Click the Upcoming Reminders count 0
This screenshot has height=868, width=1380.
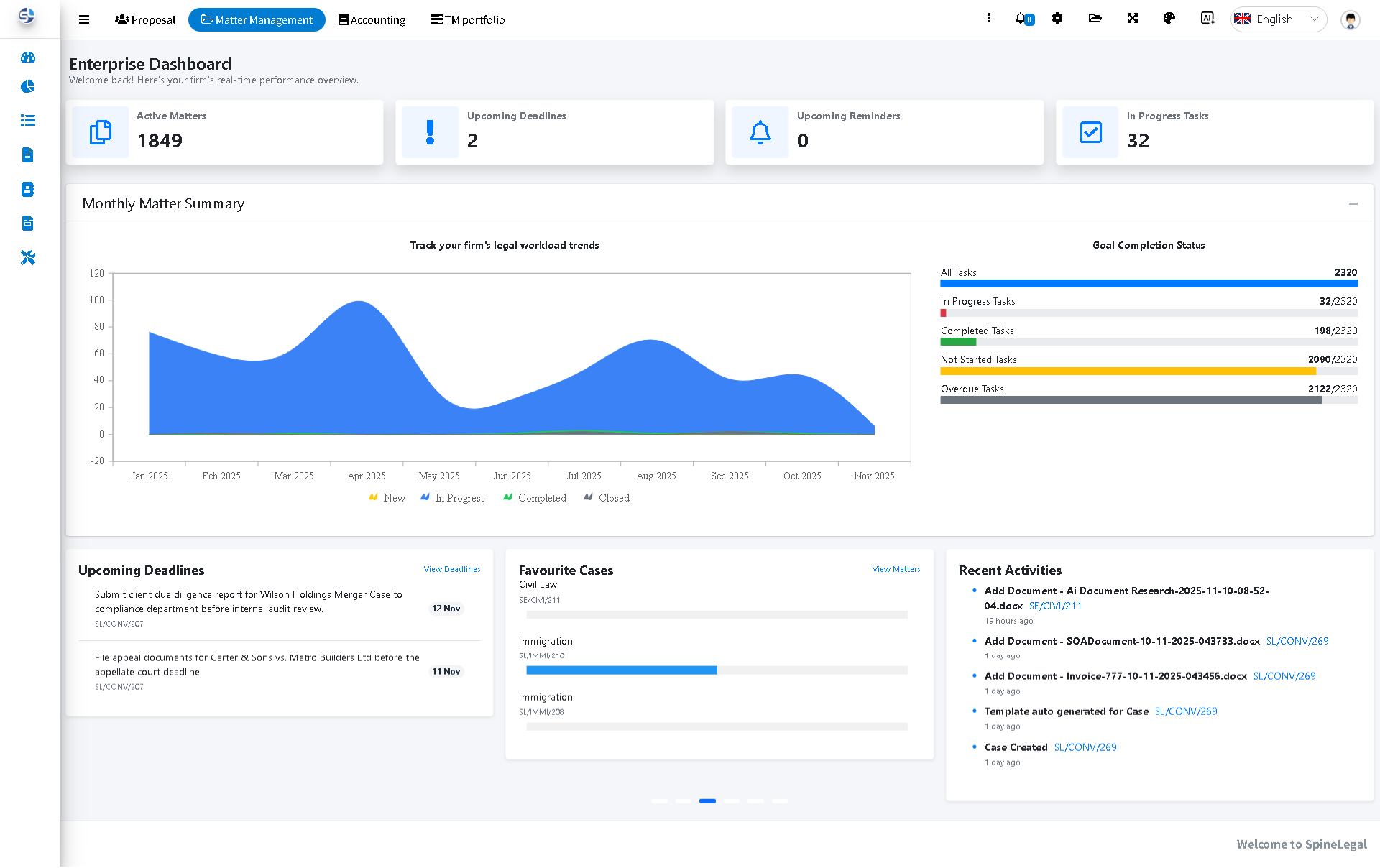(x=803, y=141)
